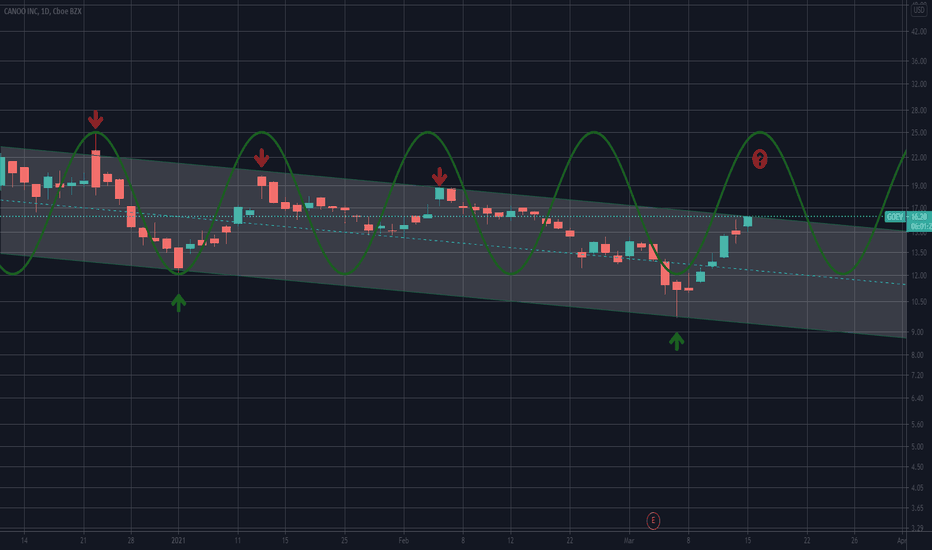This screenshot has width=932, height=550.
Task: Open the earnings E marker
Action: (x=653, y=521)
